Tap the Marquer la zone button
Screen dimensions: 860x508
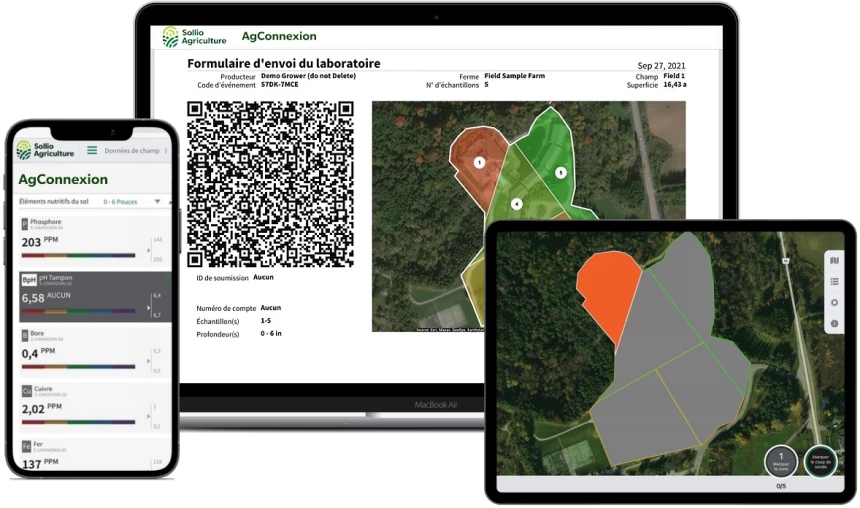[x=780, y=461]
